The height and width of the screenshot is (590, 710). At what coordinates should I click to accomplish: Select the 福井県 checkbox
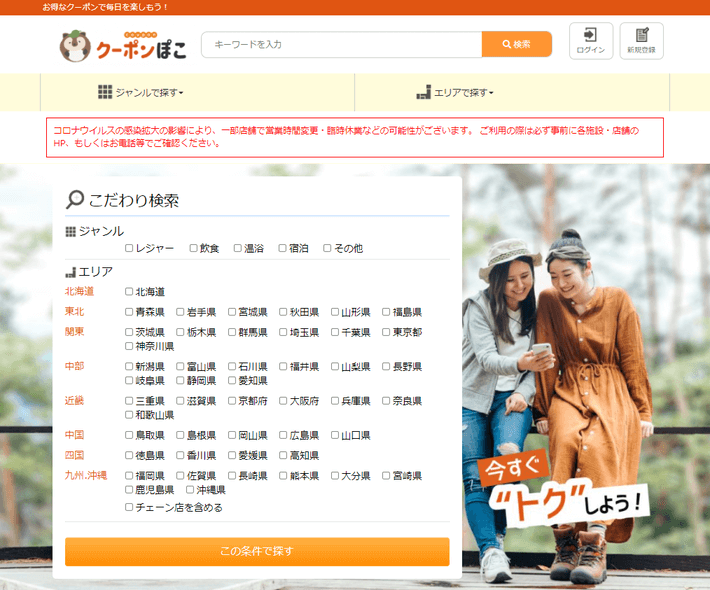283,366
